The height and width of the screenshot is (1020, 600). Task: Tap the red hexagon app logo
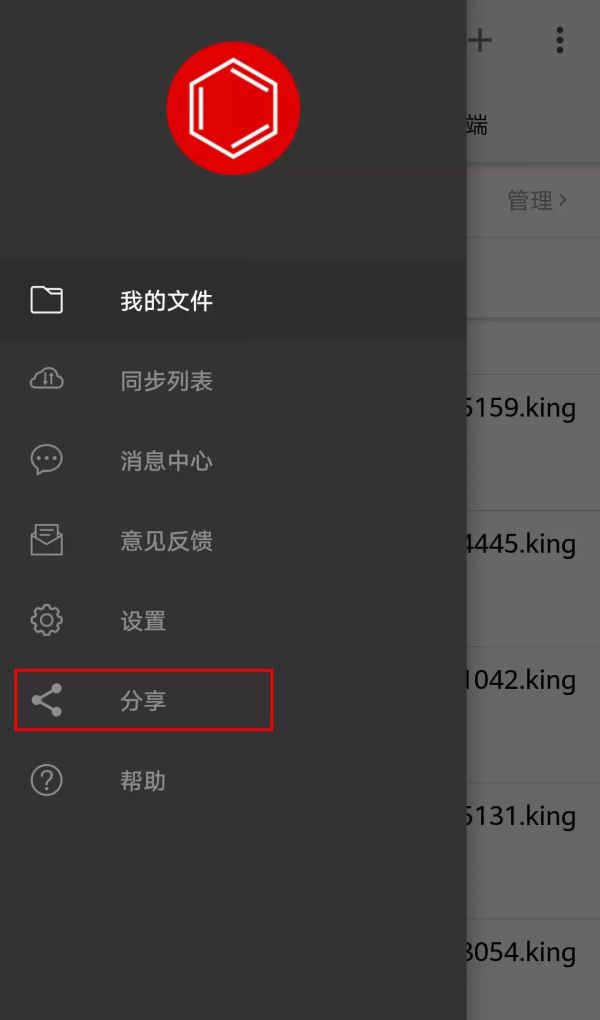click(233, 108)
